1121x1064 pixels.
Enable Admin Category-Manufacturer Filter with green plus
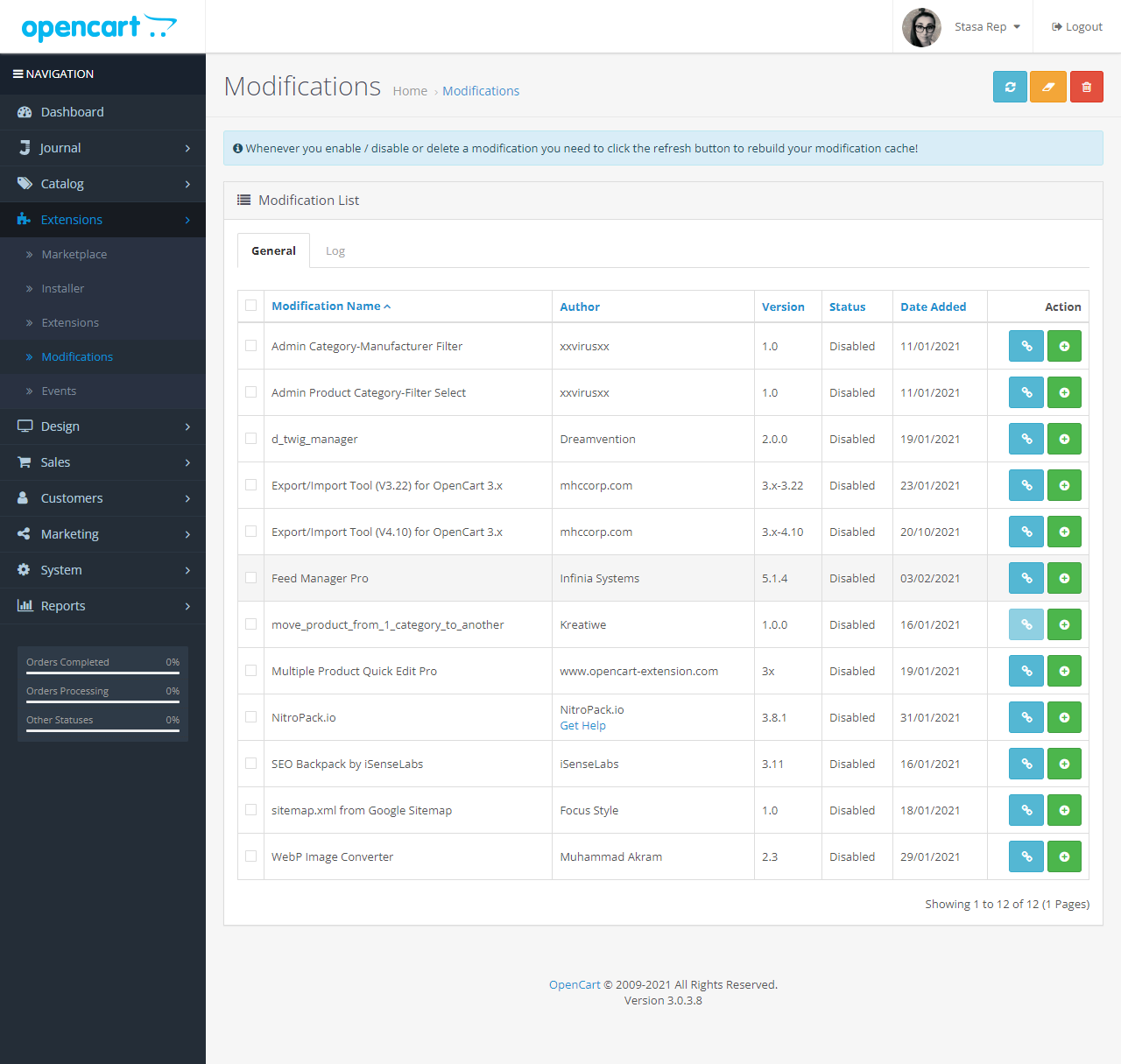pyautogui.click(x=1064, y=346)
